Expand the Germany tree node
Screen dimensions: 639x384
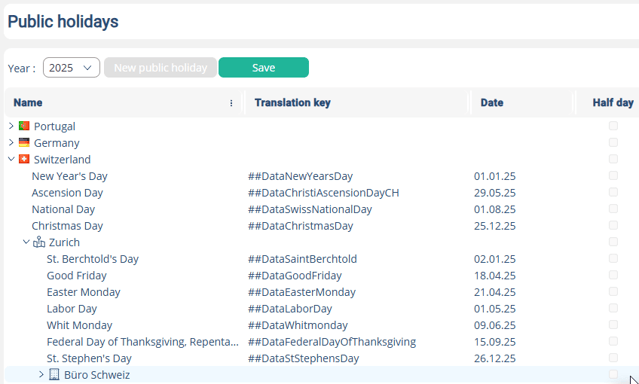coord(11,143)
